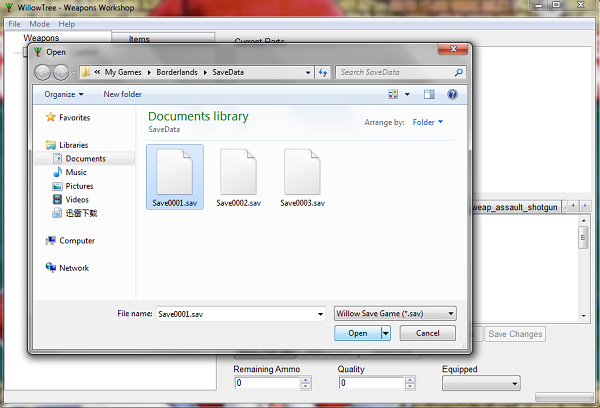Open the Help menu in WillowTree
This screenshot has width=600, height=408.
click(x=67, y=24)
